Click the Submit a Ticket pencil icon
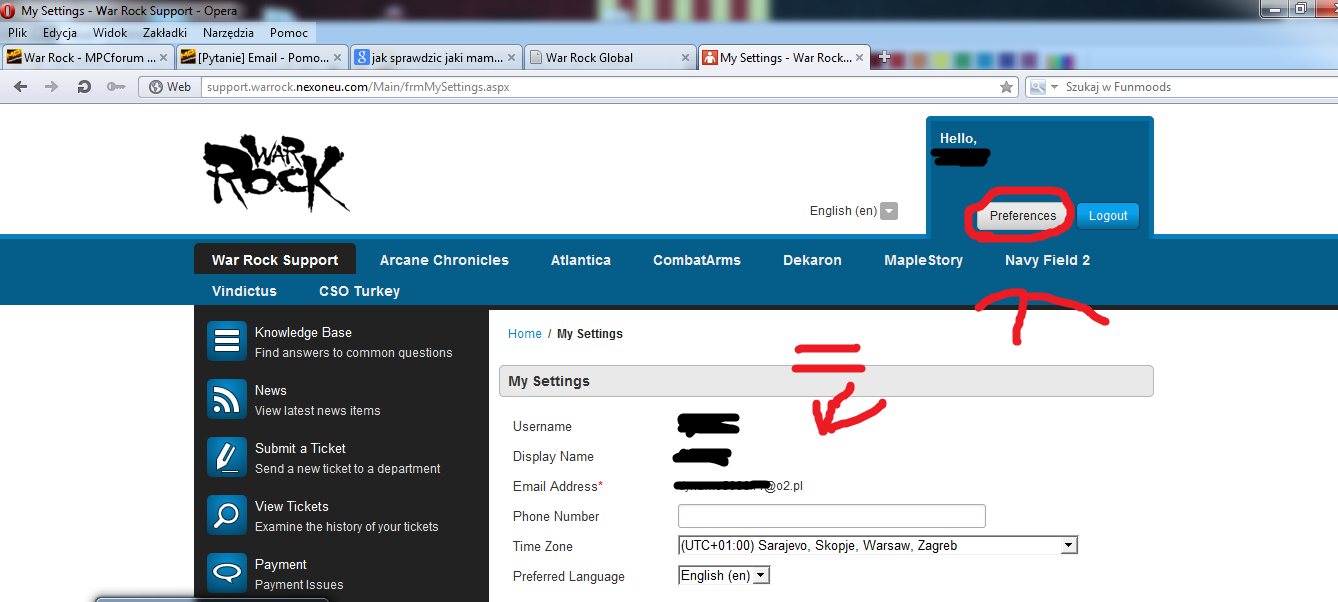The width and height of the screenshot is (1338, 602). (x=227, y=457)
